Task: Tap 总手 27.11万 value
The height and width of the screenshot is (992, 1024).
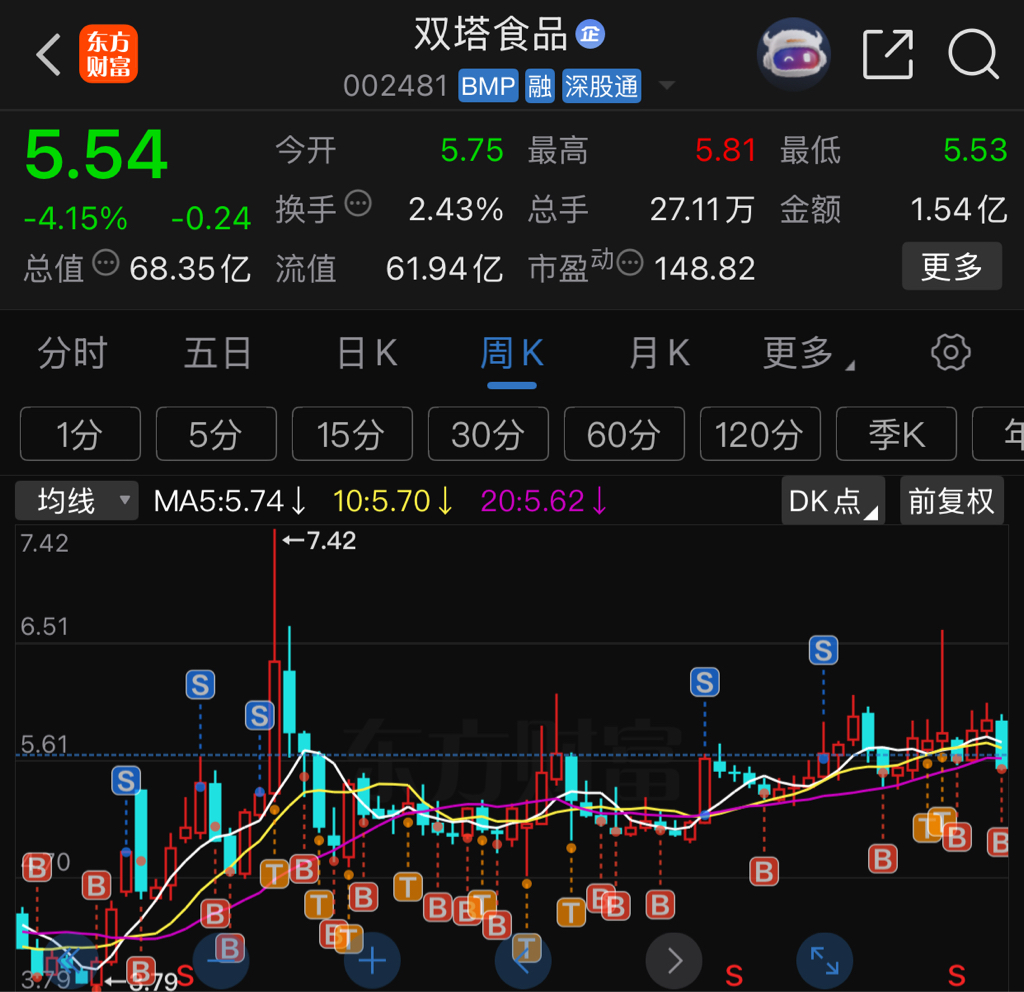Action: click(x=702, y=210)
